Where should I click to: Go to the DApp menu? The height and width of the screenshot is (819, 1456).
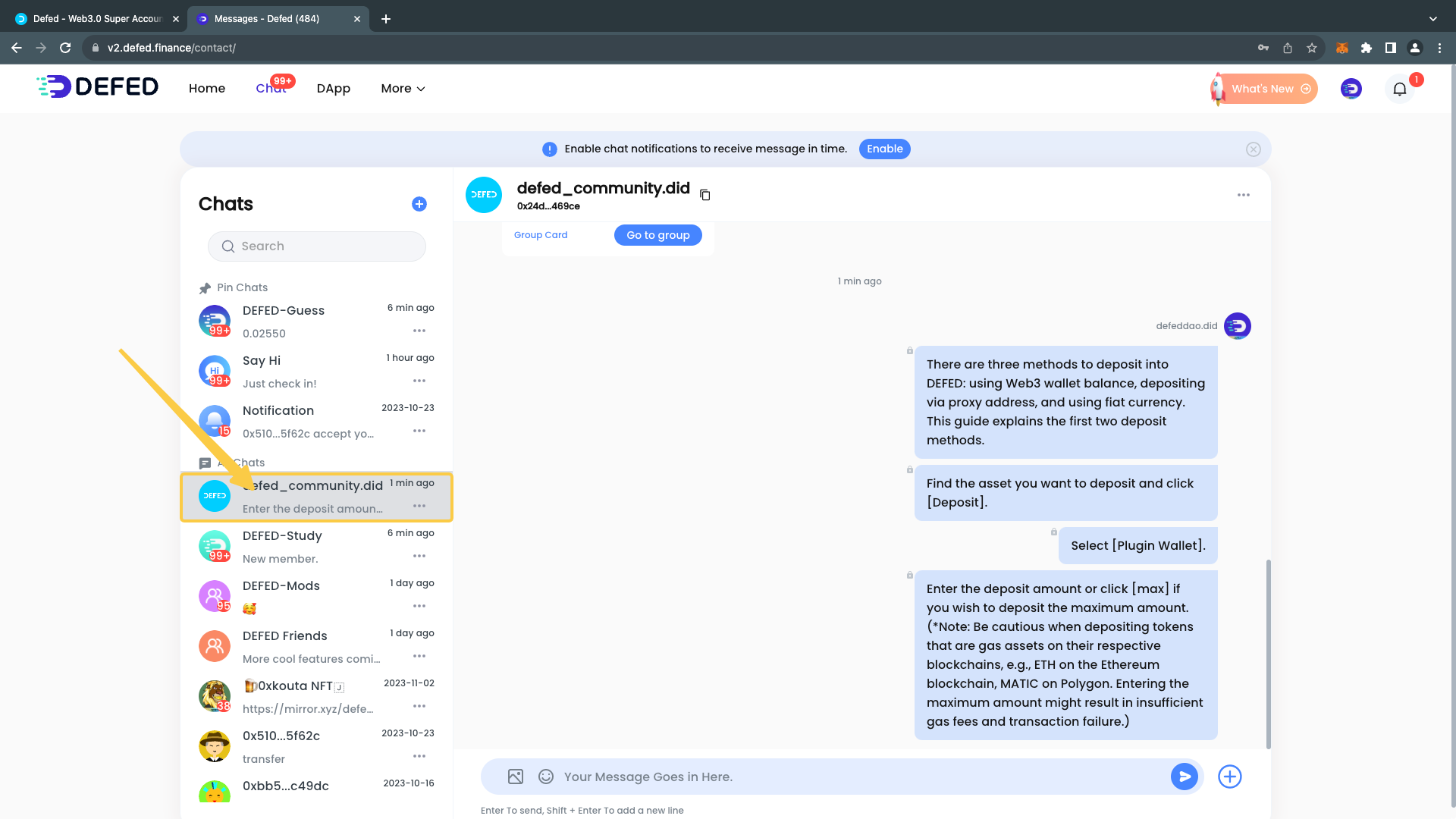pyautogui.click(x=333, y=89)
